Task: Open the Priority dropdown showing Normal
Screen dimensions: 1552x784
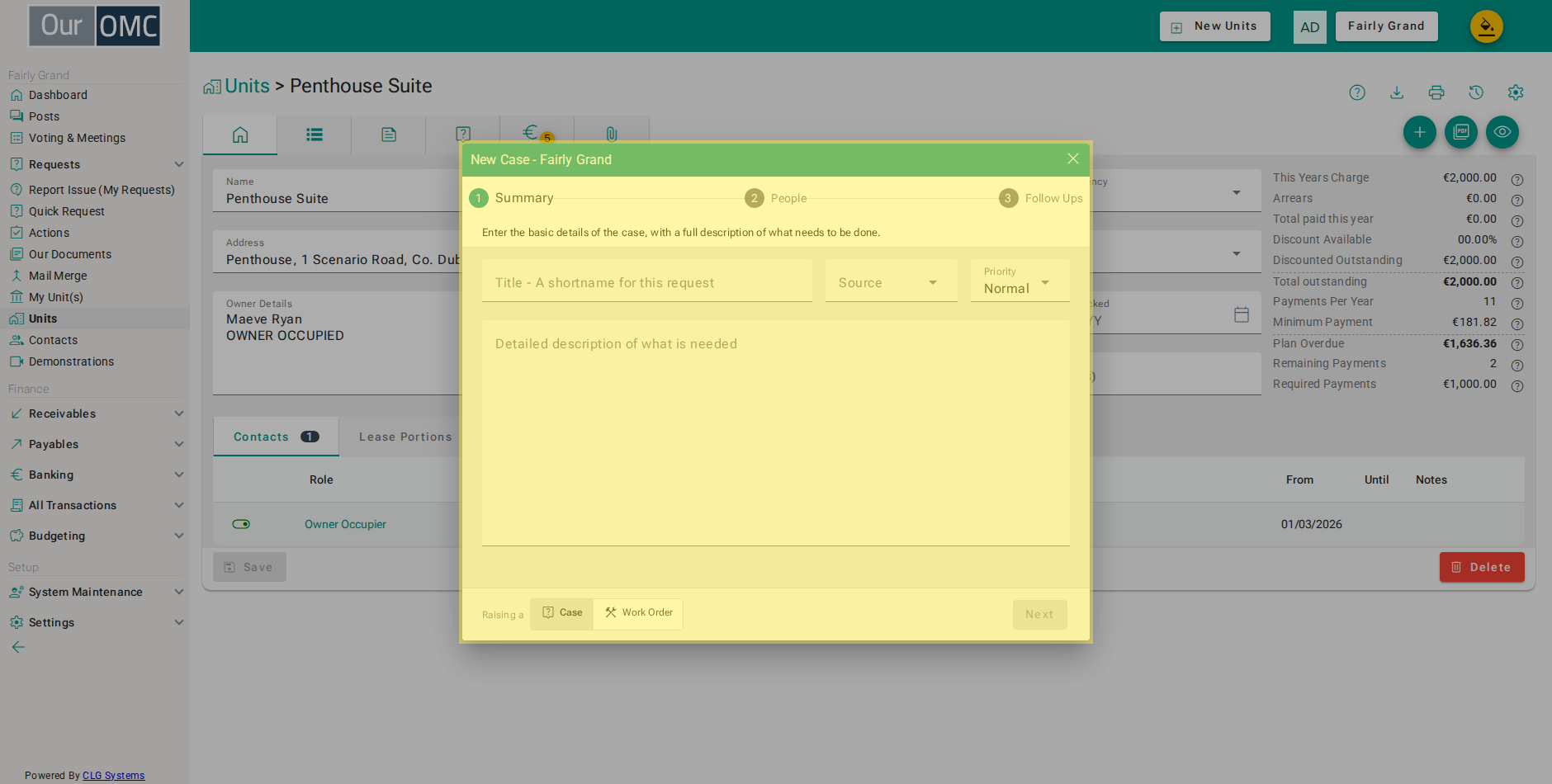Action: click(x=1020, y=281)
